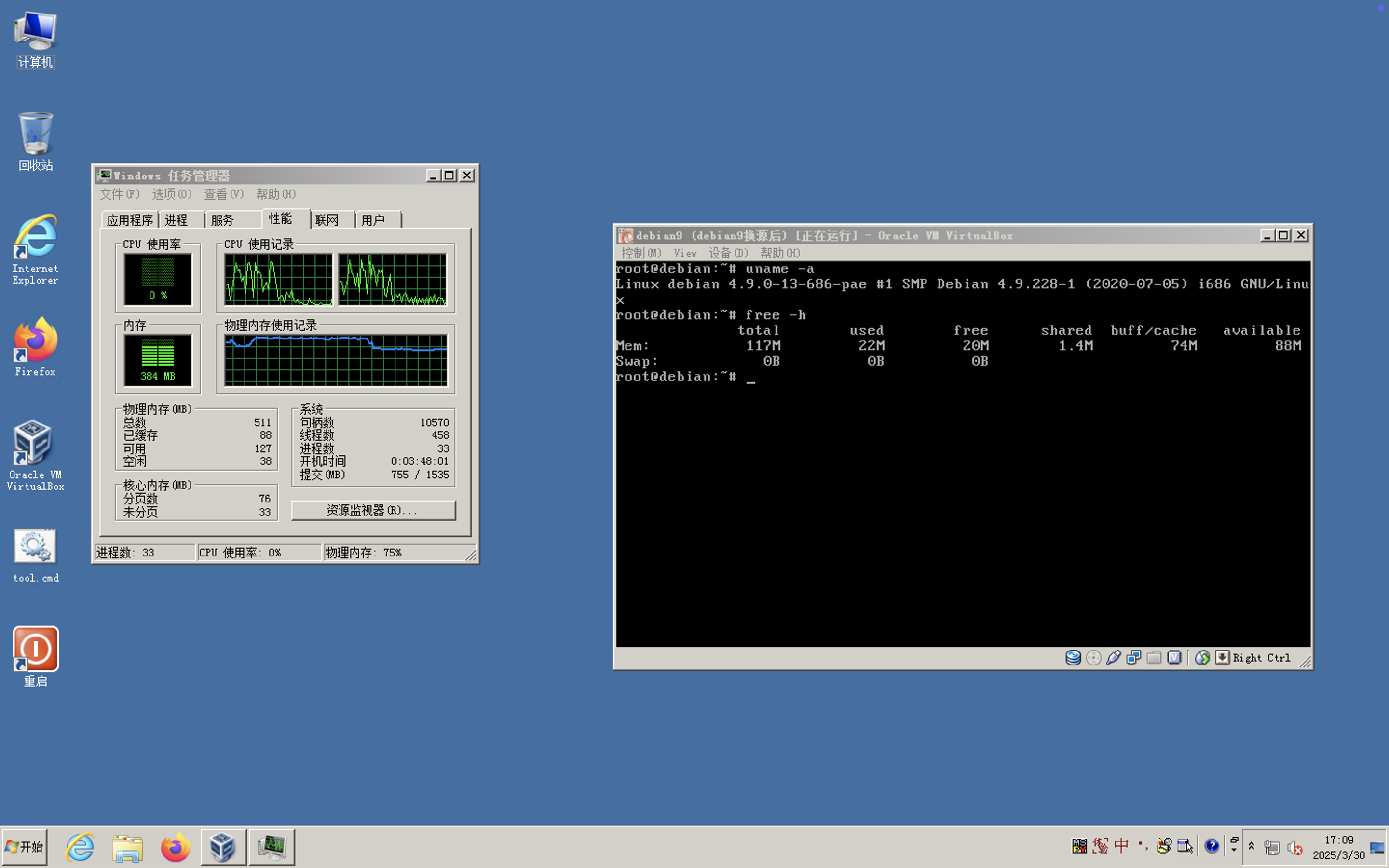Switch to the 应用程序 tab

coord(130,220)
